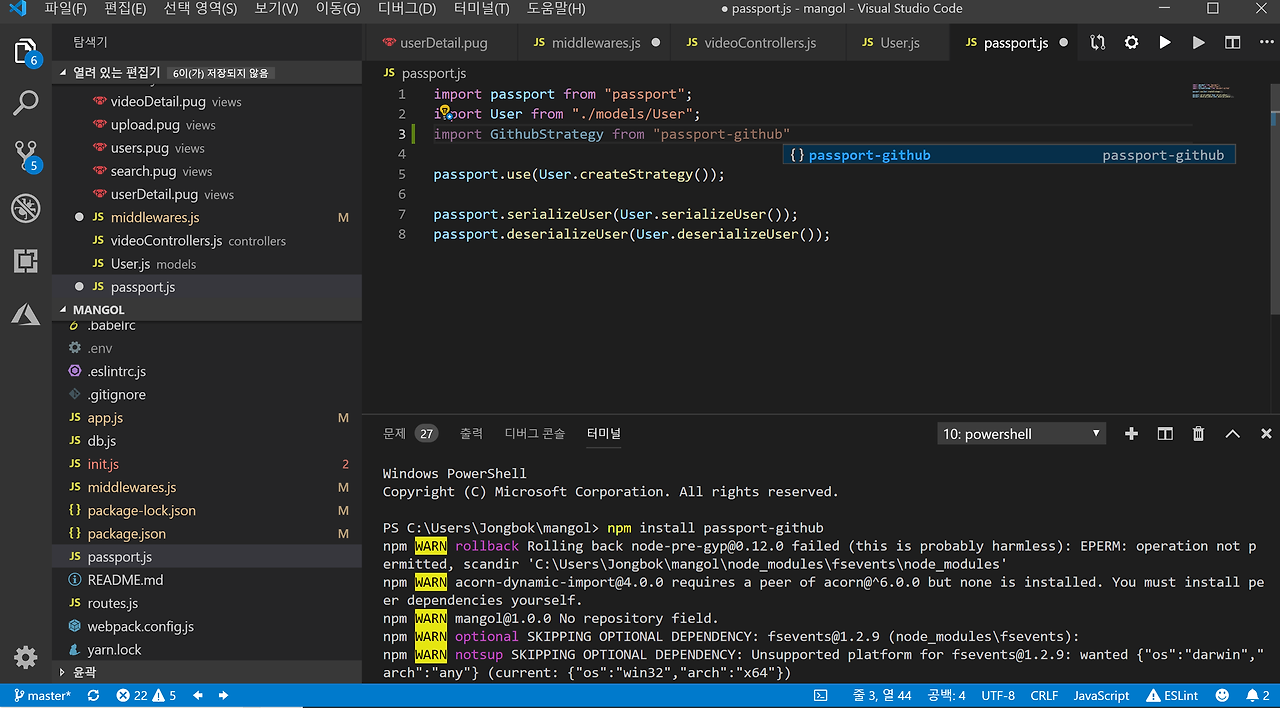Switch to the videoControllers.js editor tab
The height and width of the screenshot is (708, 1280).
[x=759, y=43]
